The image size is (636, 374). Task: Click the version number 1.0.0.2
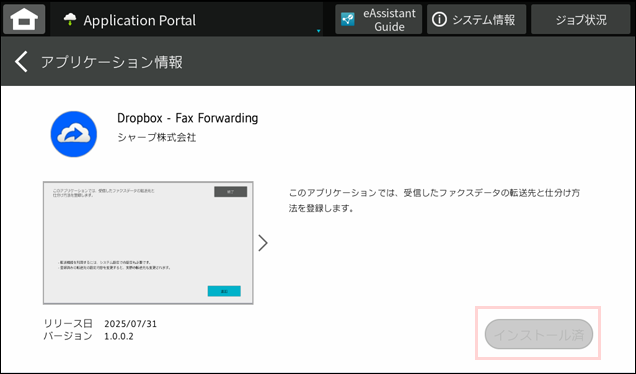click(119, 336)
